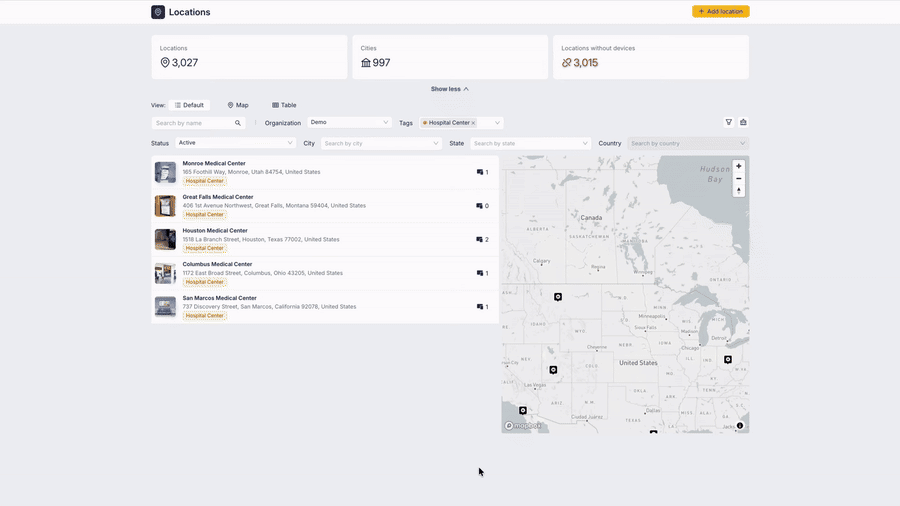Collapse stats with Show less

pos(450,89)
